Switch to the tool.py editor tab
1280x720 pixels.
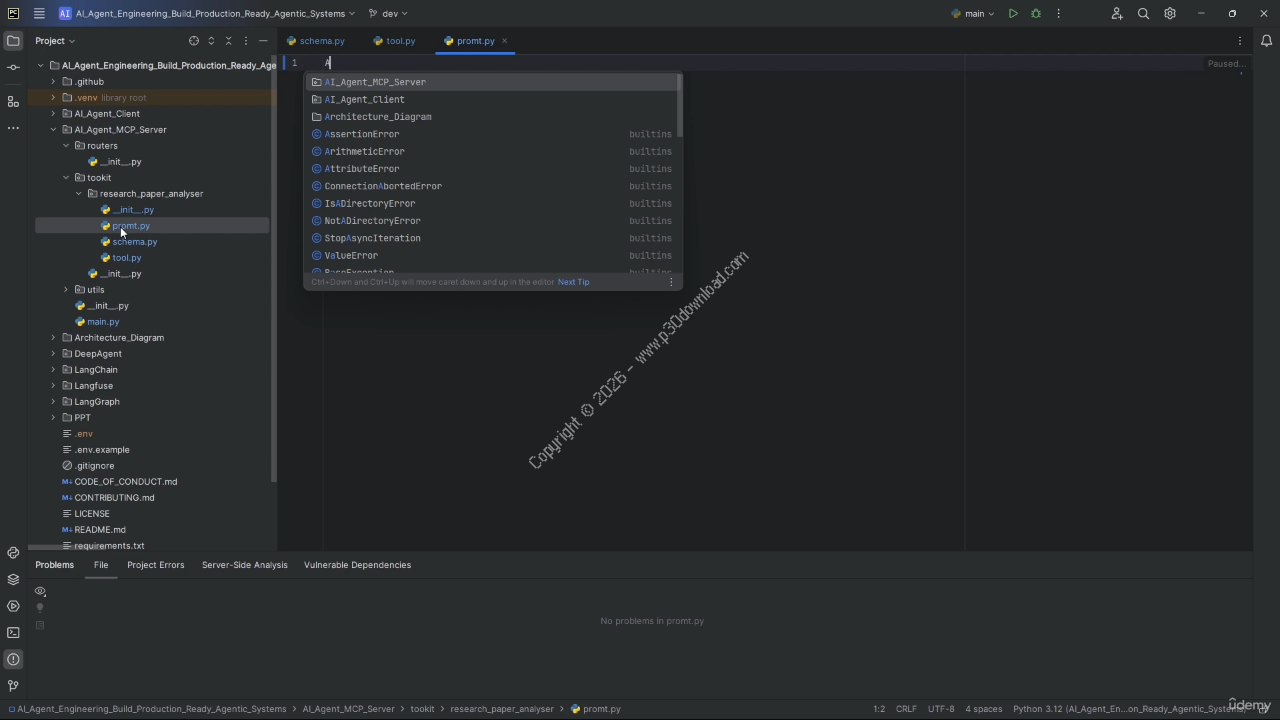(x=400, y=41)
